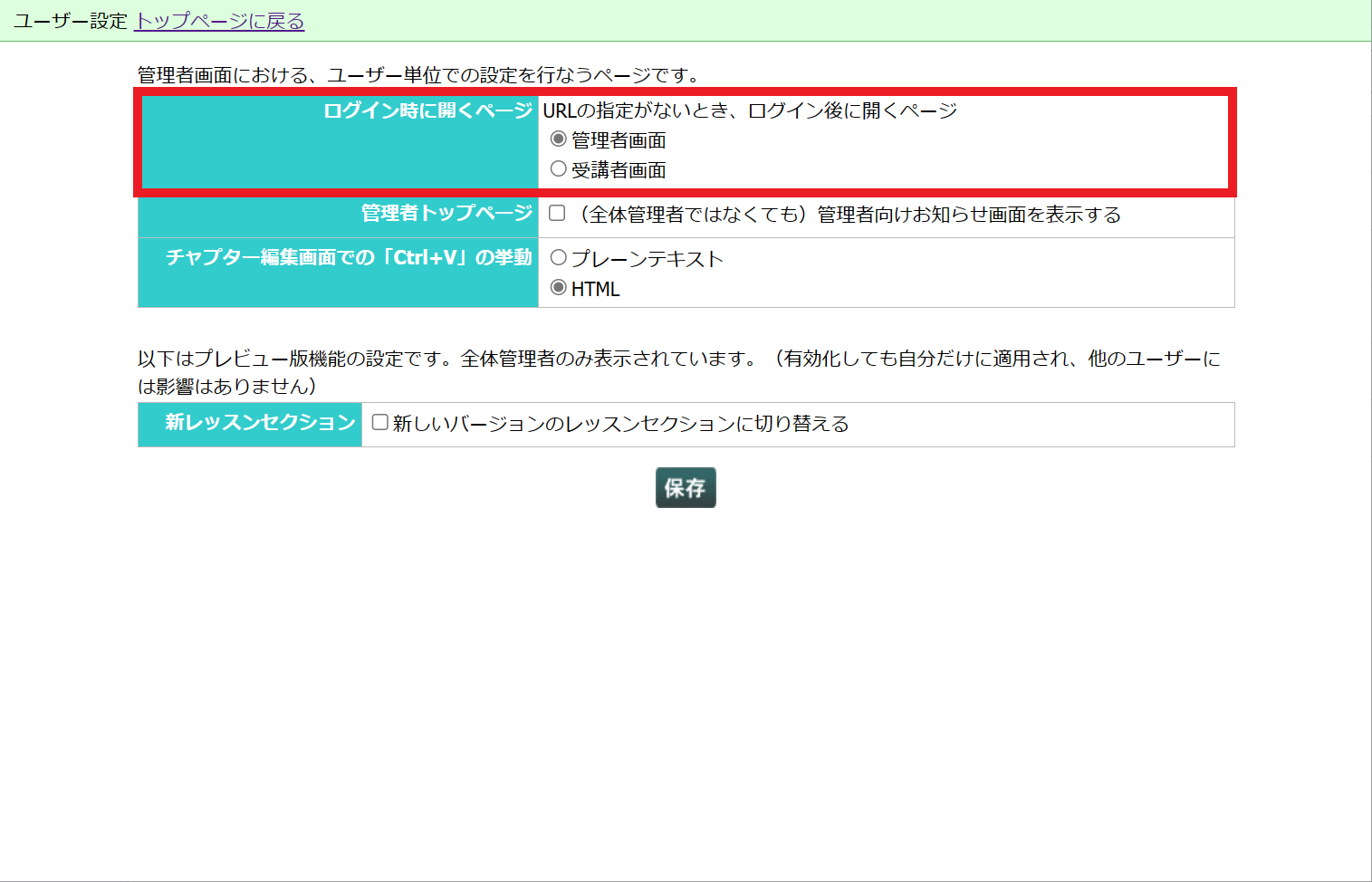Click the ユーザー設定 page title
The height and width of the screenshot is (882, 1372).
pyautogui.click(x=71, y=21)
